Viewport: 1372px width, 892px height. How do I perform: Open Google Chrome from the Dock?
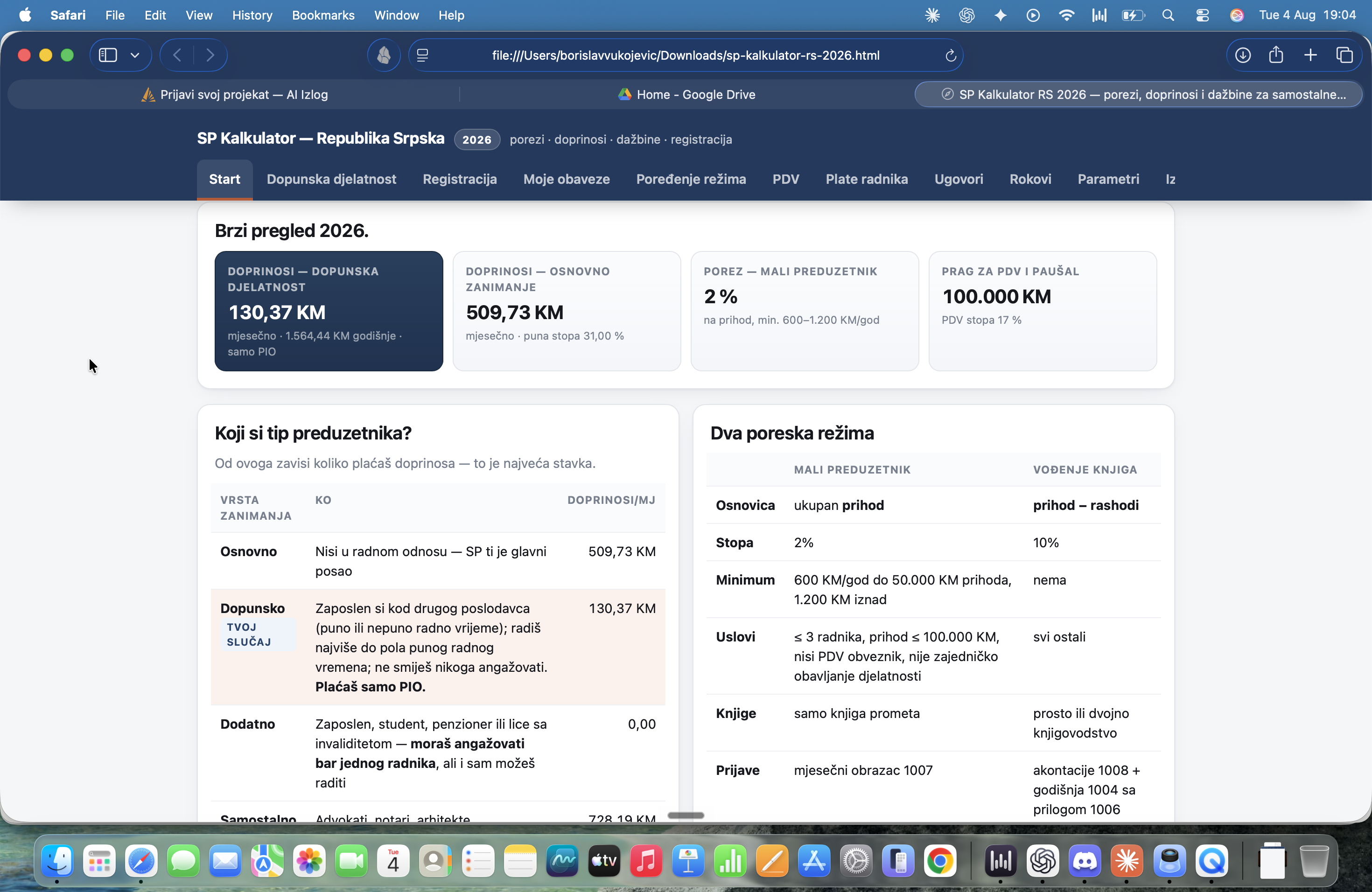pyautogui.click(x=940, y=861)
